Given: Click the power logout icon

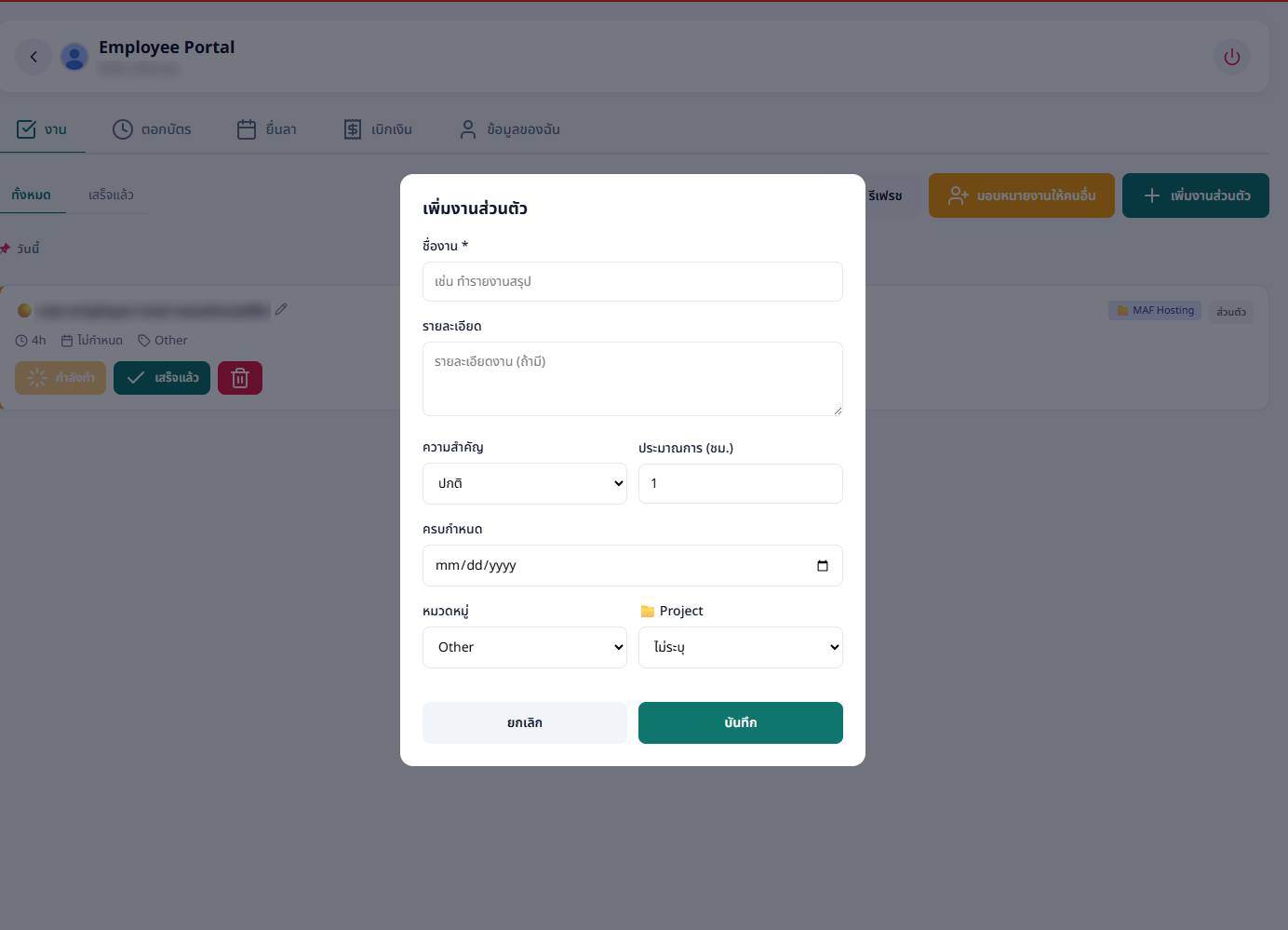Looking at the screenshot, I should coord(1231,57).
